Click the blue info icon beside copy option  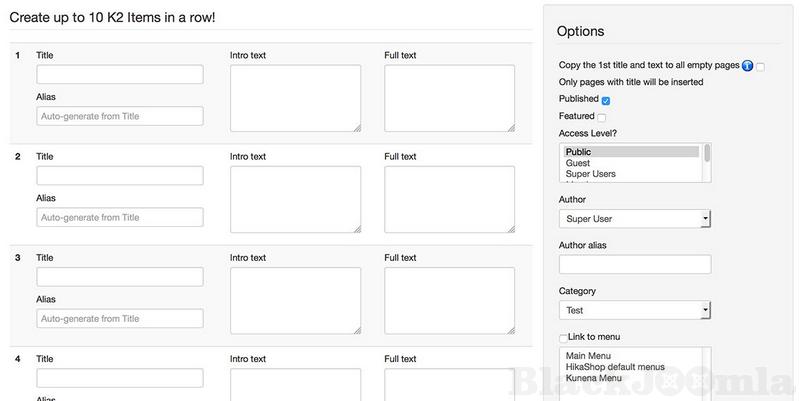[748, 66]
